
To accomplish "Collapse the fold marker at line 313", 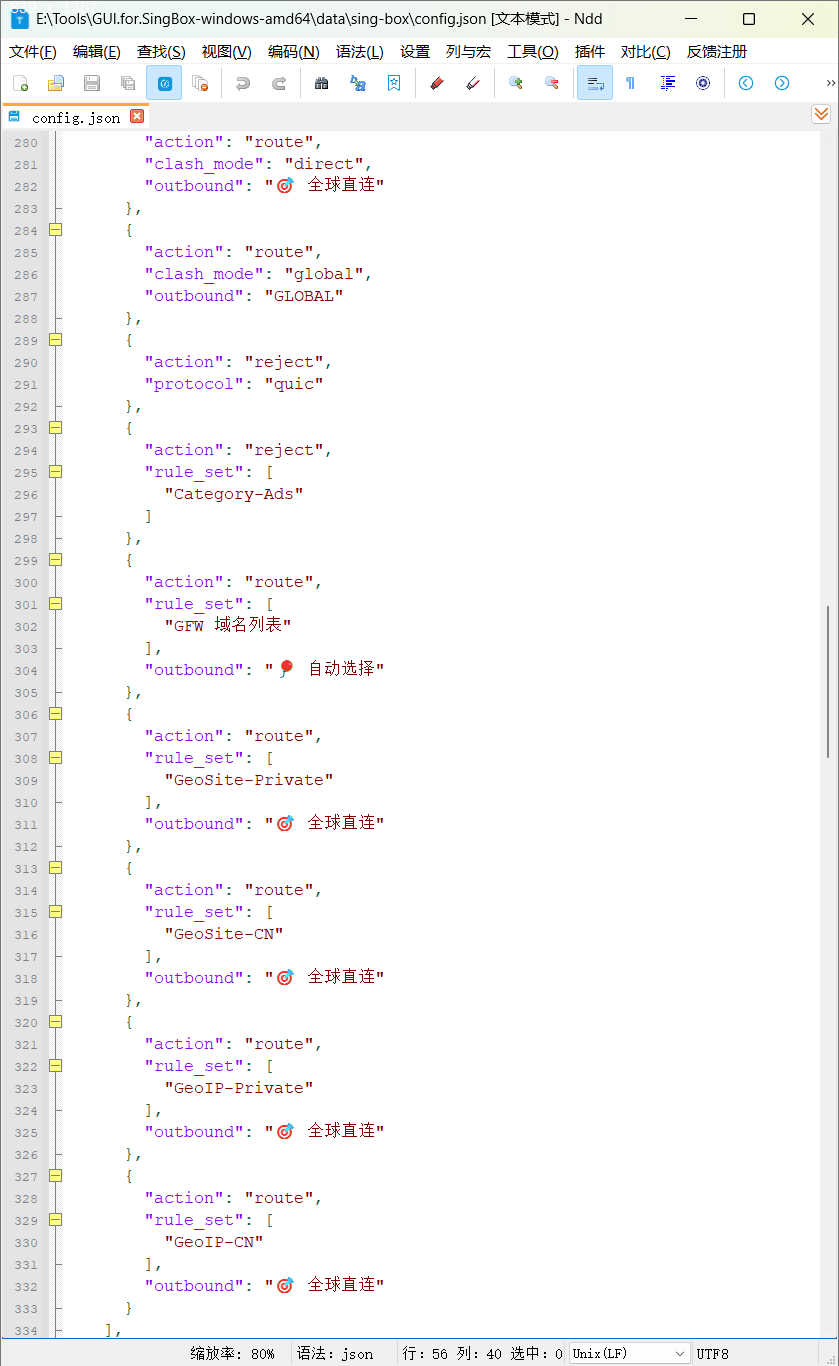I will (56, 868).
